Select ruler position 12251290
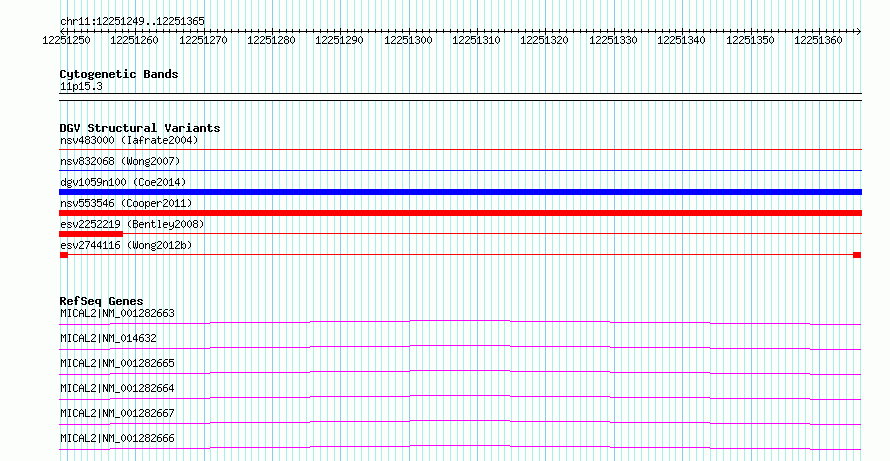890x461 pixels. point(339,40)
